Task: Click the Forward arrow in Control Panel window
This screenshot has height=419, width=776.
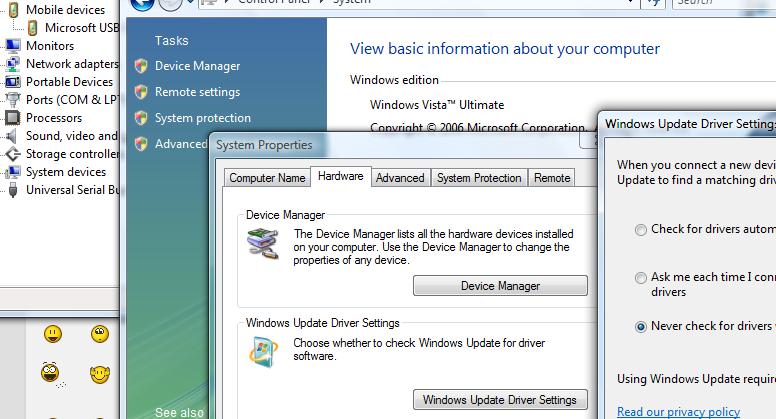Action: 170,4
